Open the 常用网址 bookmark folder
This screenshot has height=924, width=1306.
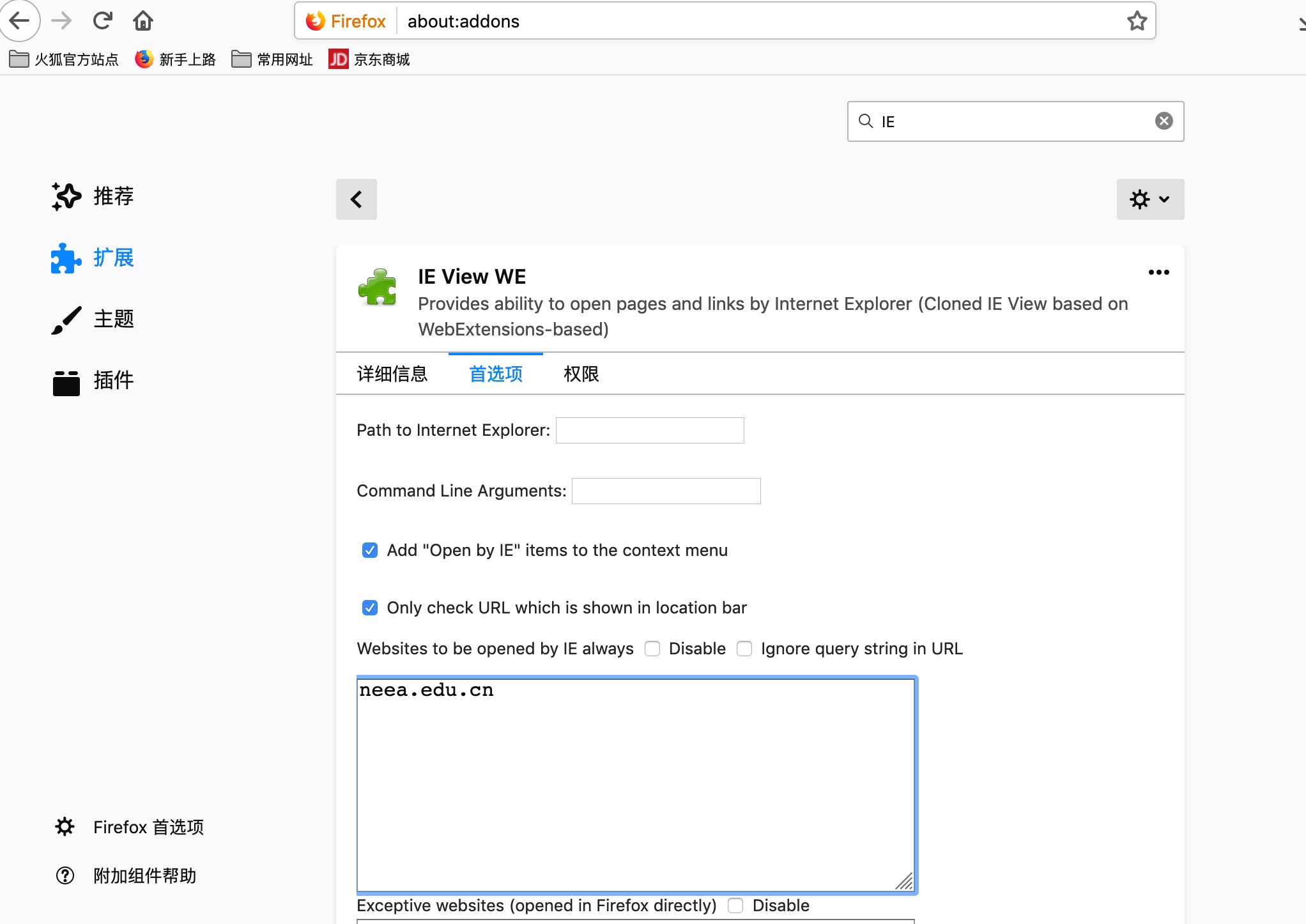pyautogui.click(x=272, y=59)
